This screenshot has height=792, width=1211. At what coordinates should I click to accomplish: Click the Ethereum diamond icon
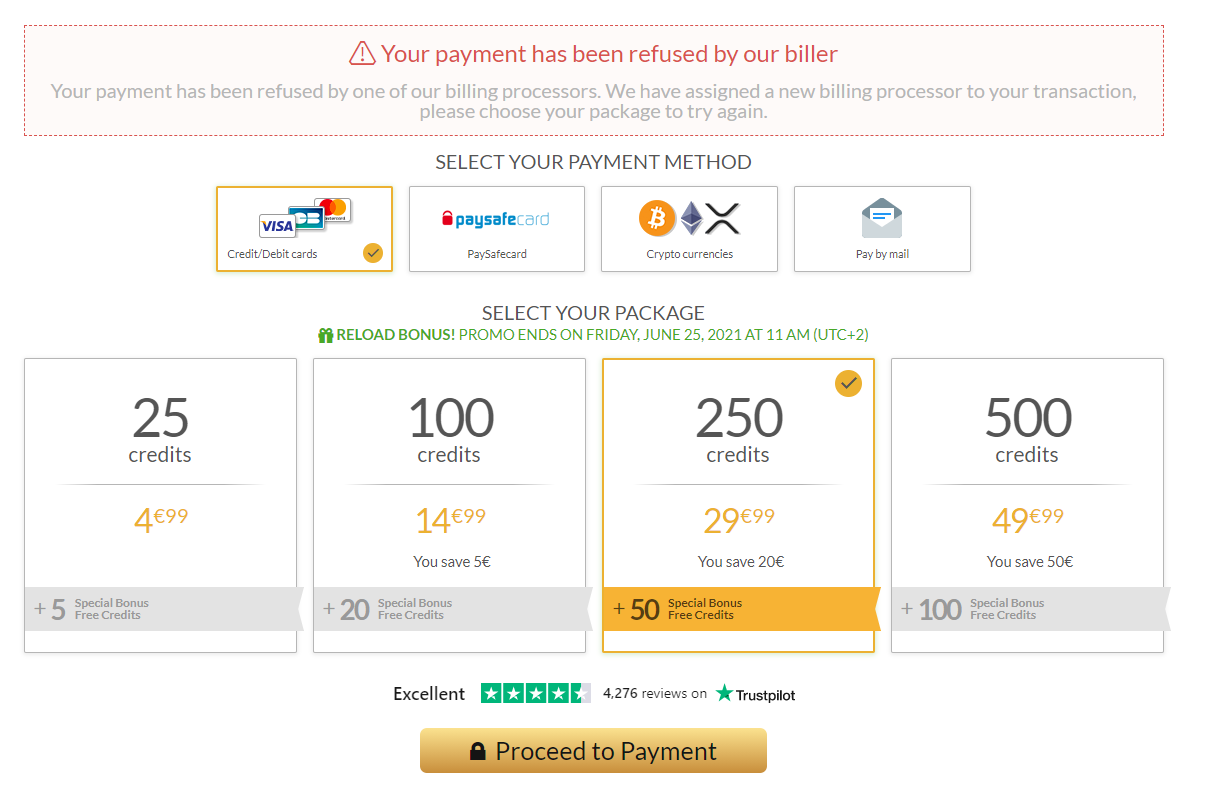tap(692, 218)
